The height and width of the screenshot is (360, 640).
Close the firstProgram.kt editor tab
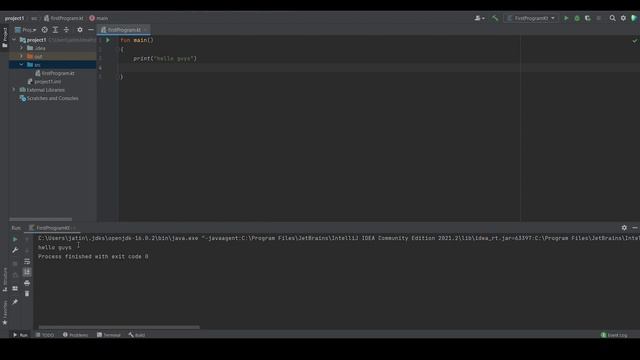(x=146, y=30)
